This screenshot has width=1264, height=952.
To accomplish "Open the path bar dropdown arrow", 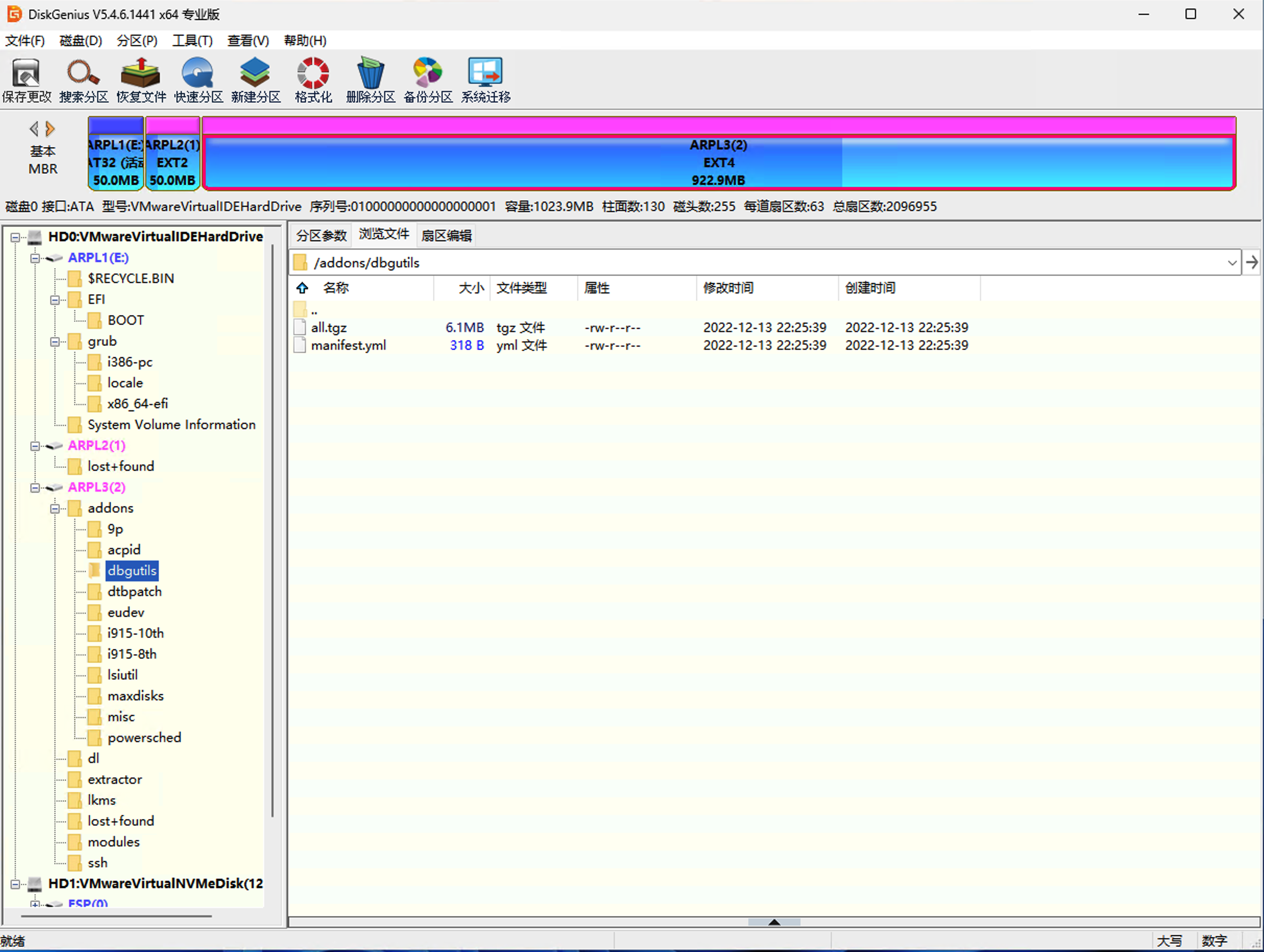I will coord(1232,263).
